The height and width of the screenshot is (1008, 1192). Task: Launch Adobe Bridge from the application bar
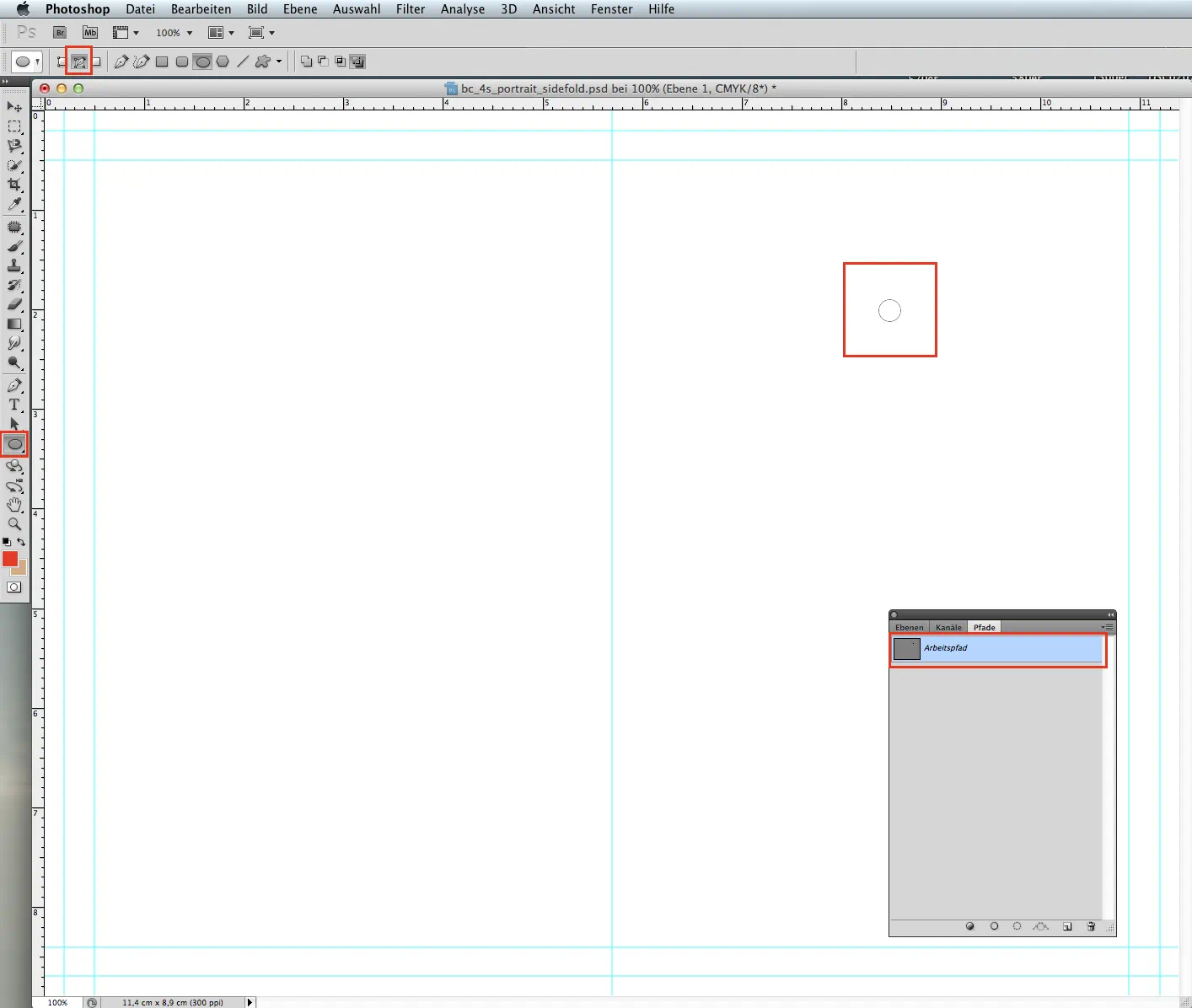[x=60, y=33]
